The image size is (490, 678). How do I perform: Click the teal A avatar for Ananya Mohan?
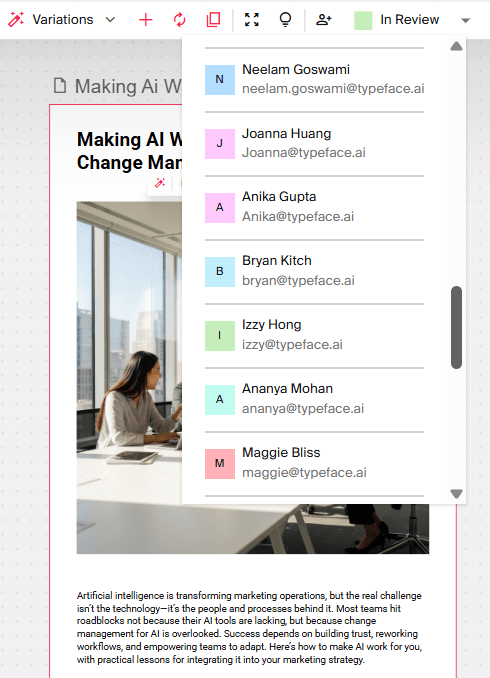(220, 400)
